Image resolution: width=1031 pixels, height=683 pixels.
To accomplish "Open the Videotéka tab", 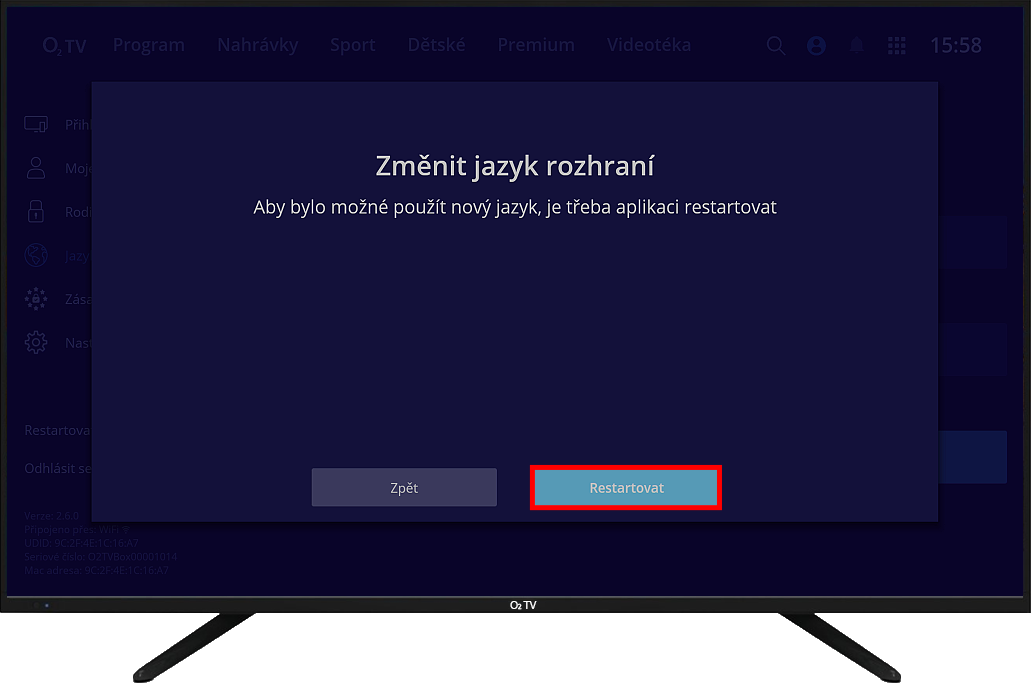I will pos(648,45).
